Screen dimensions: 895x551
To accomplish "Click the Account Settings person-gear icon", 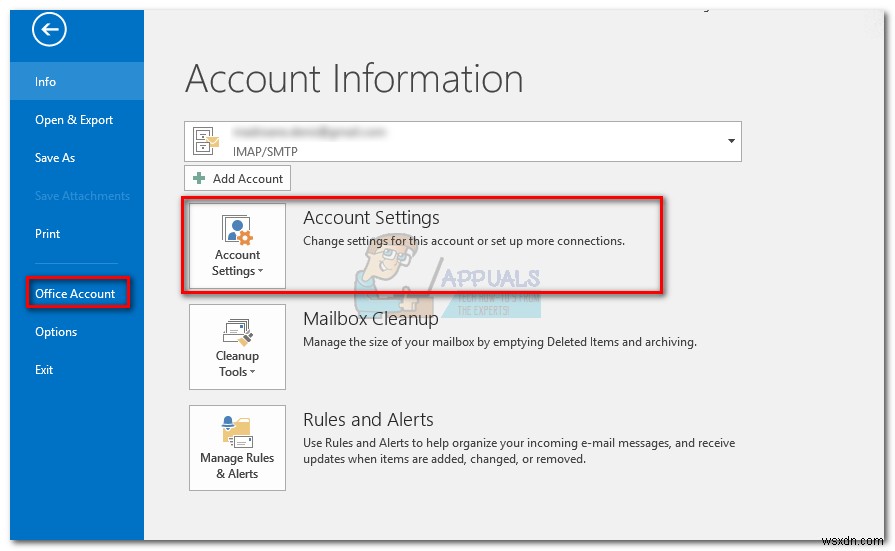I will coord(237,230).
